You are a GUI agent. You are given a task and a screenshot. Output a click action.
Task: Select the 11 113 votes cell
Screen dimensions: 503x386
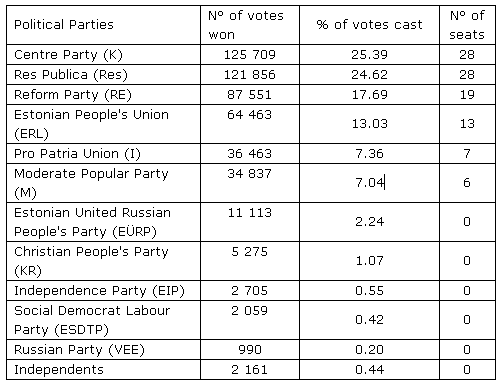(250, 222)
